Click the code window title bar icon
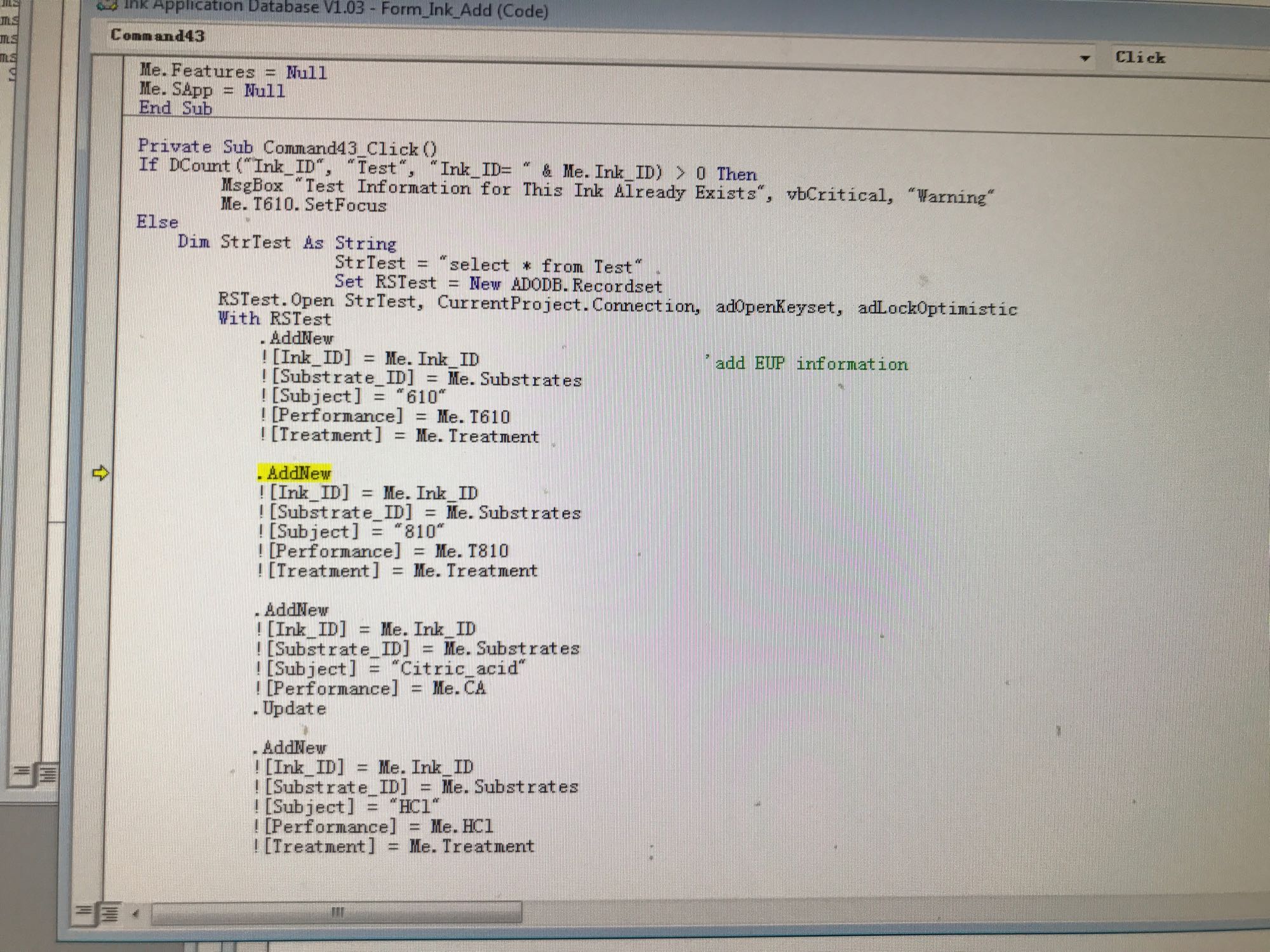 (x=107, y=6)
